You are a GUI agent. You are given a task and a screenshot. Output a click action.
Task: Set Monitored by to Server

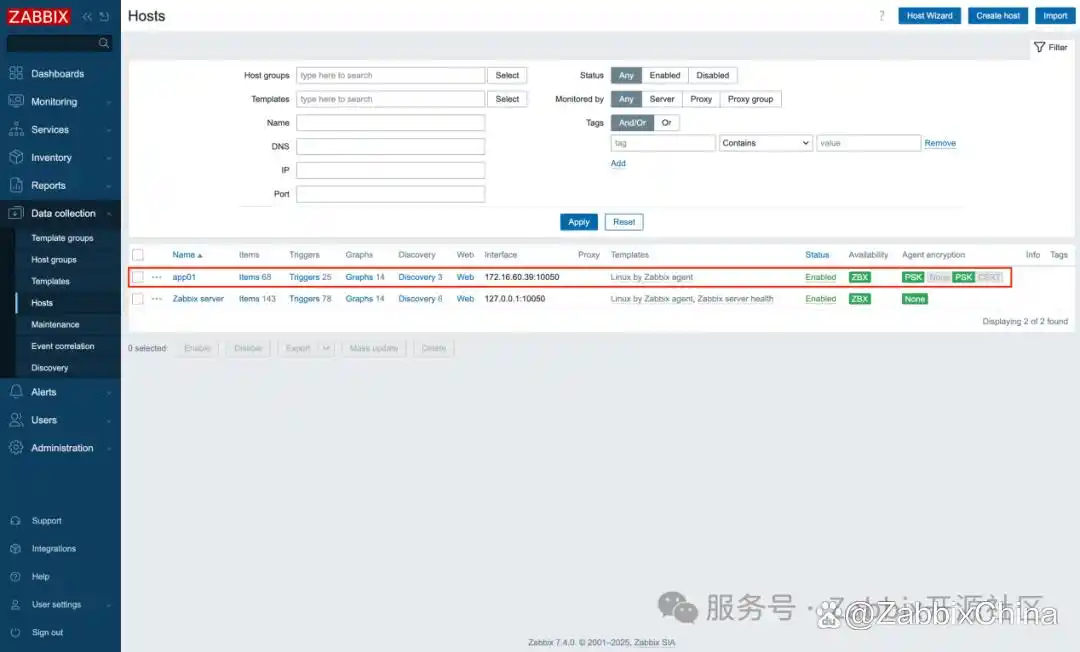(662, 99)
